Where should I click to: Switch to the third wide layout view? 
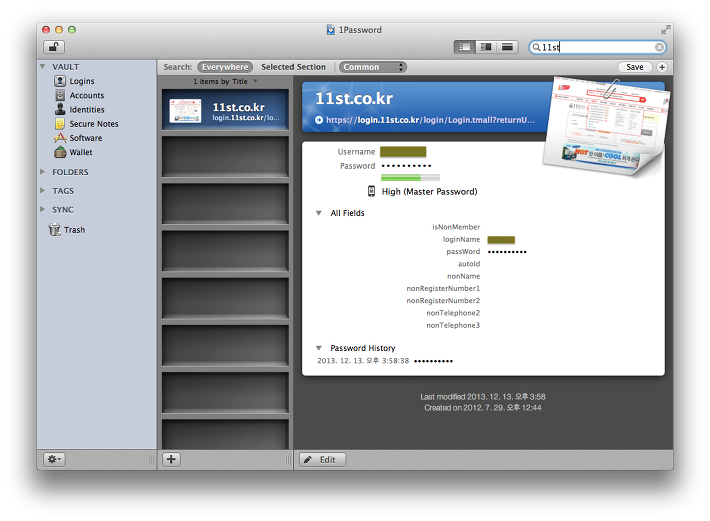508,47
